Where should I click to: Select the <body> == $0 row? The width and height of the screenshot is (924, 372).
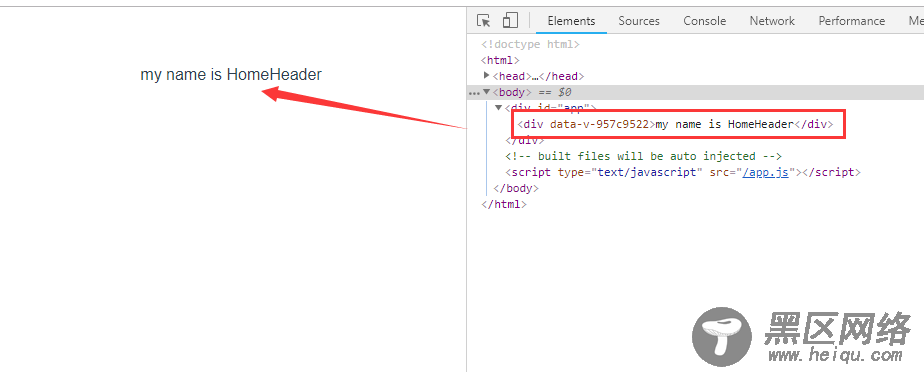coord(695,93)
